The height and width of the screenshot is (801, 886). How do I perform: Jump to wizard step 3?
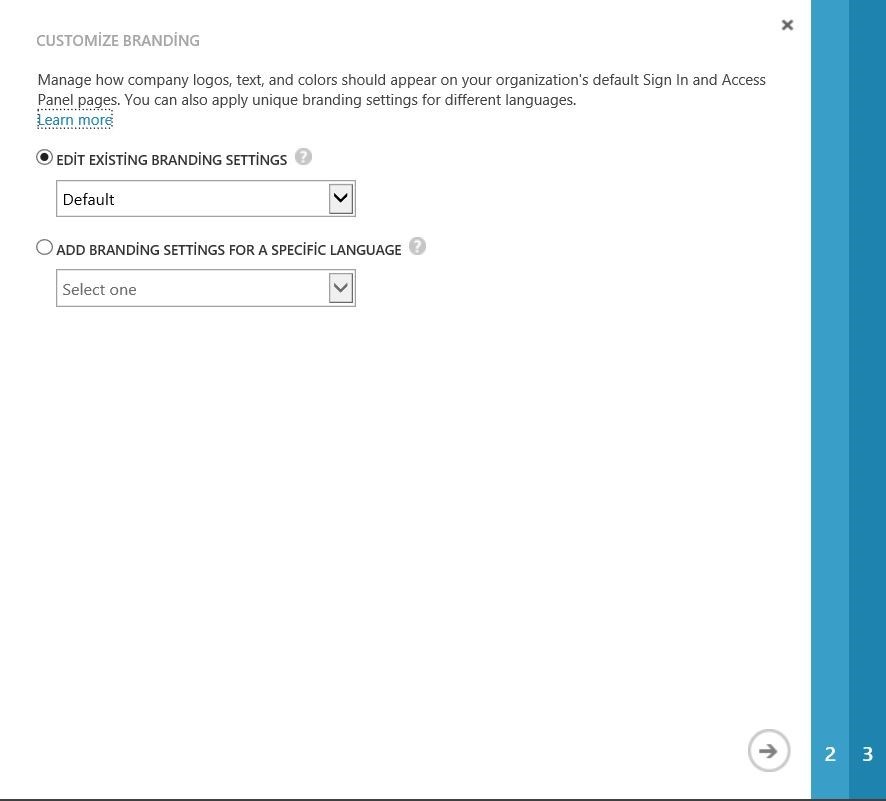point(868,754)
